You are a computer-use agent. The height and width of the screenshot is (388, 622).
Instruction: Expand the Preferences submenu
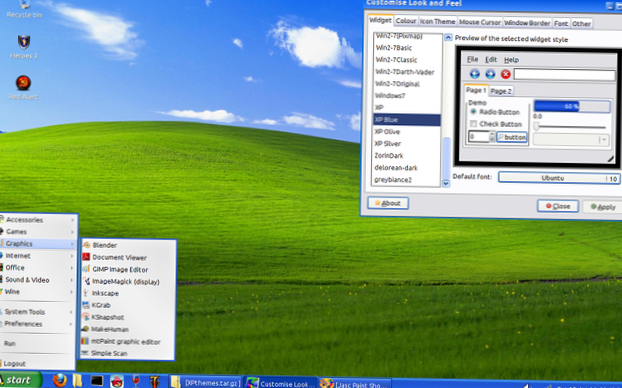[x=38, y=324]
